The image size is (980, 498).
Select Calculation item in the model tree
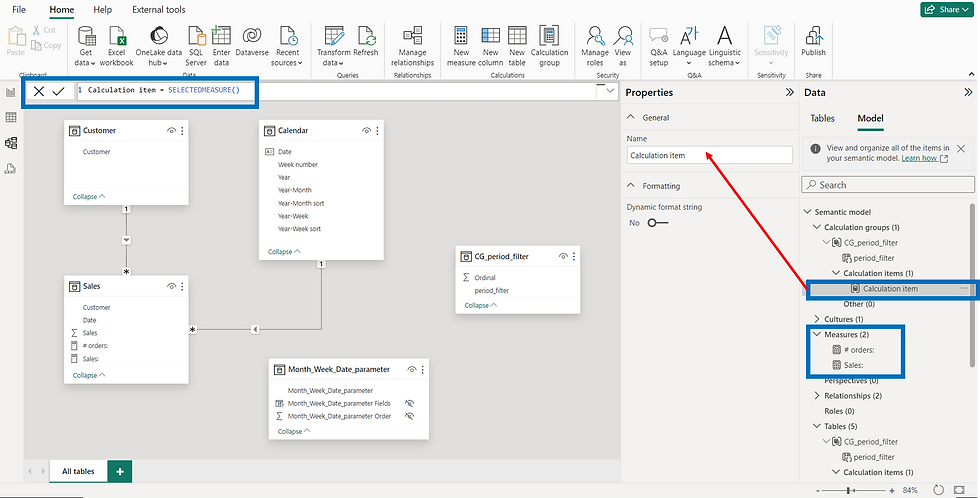pyautogui.click(x=891, y=289)
